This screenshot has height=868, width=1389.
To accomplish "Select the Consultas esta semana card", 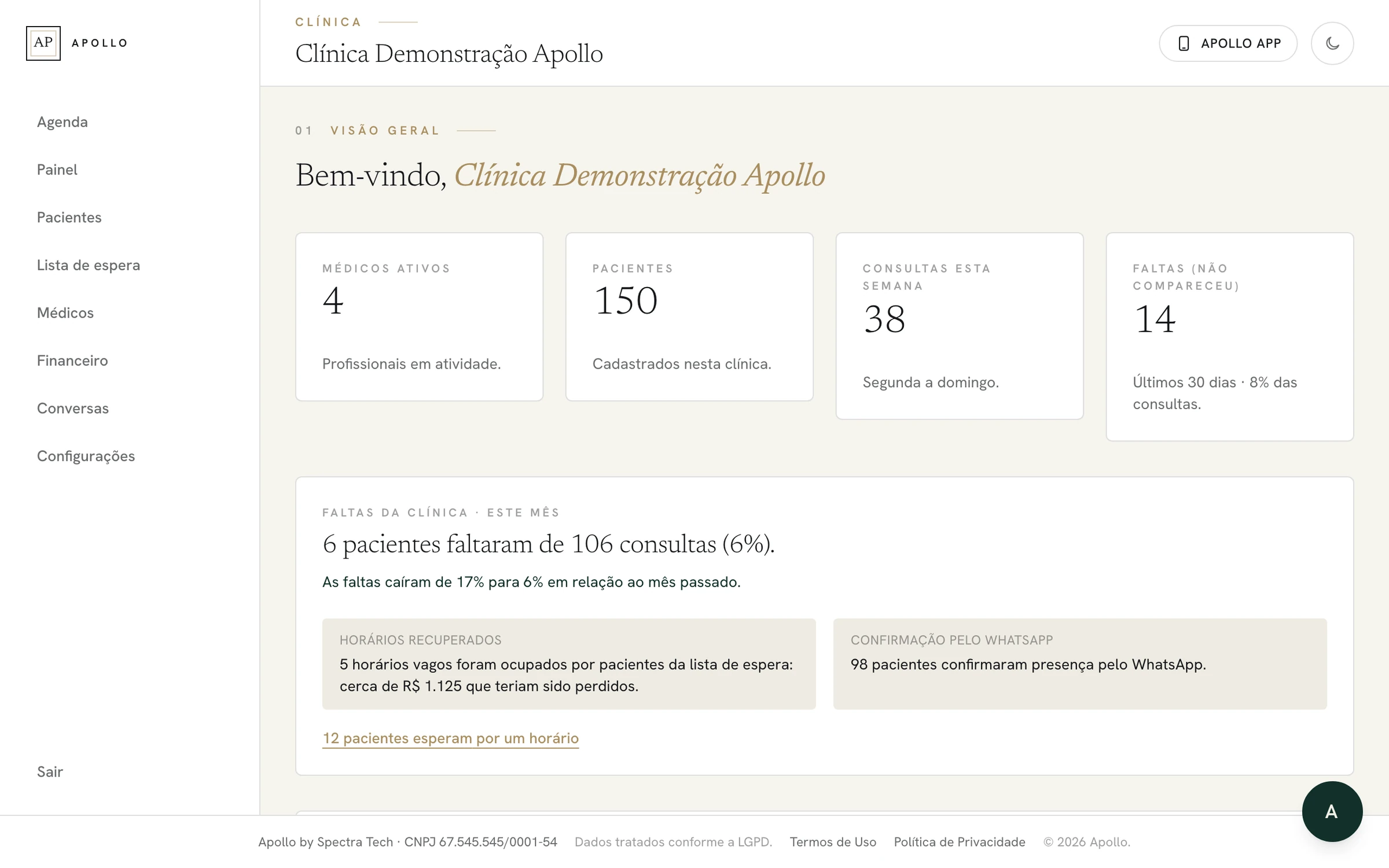I will tap(960, 326).
